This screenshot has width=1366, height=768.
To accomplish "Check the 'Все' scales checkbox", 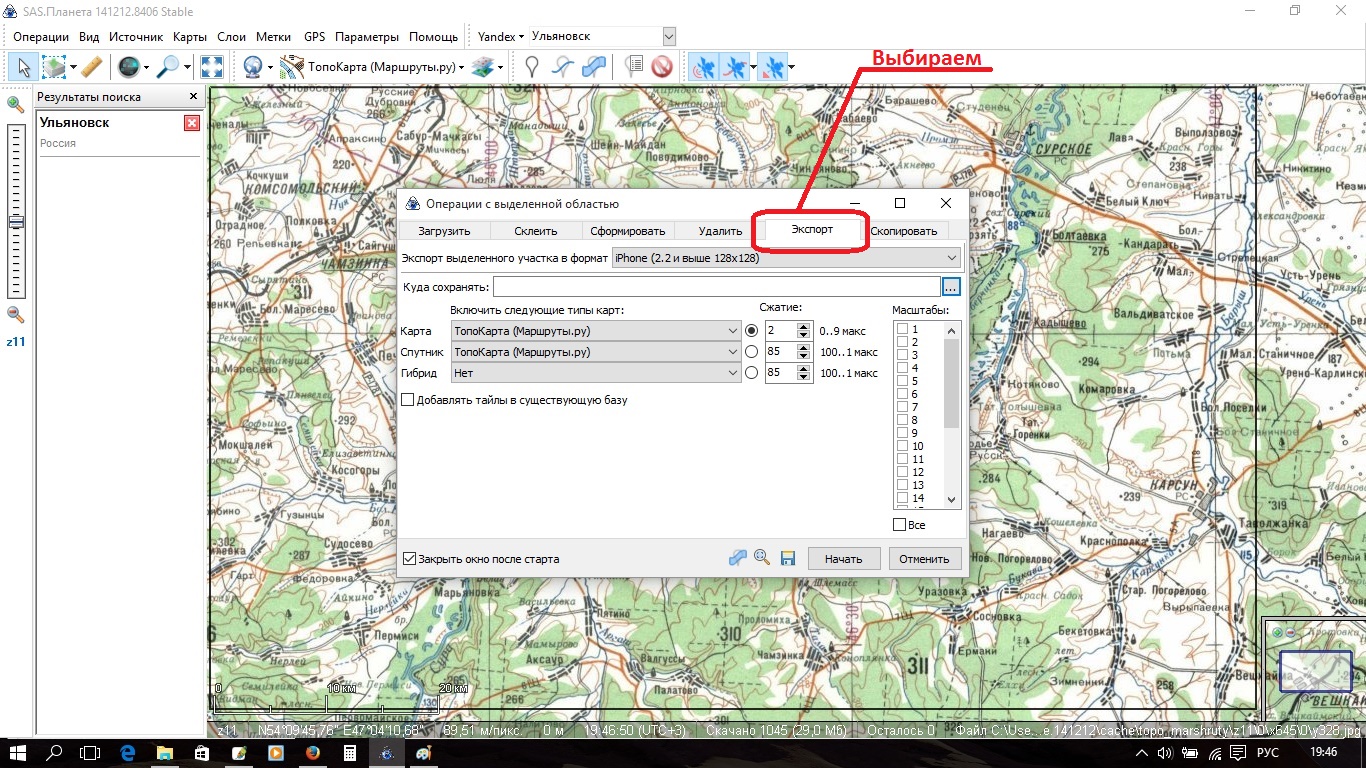I will tap(900, 524).
